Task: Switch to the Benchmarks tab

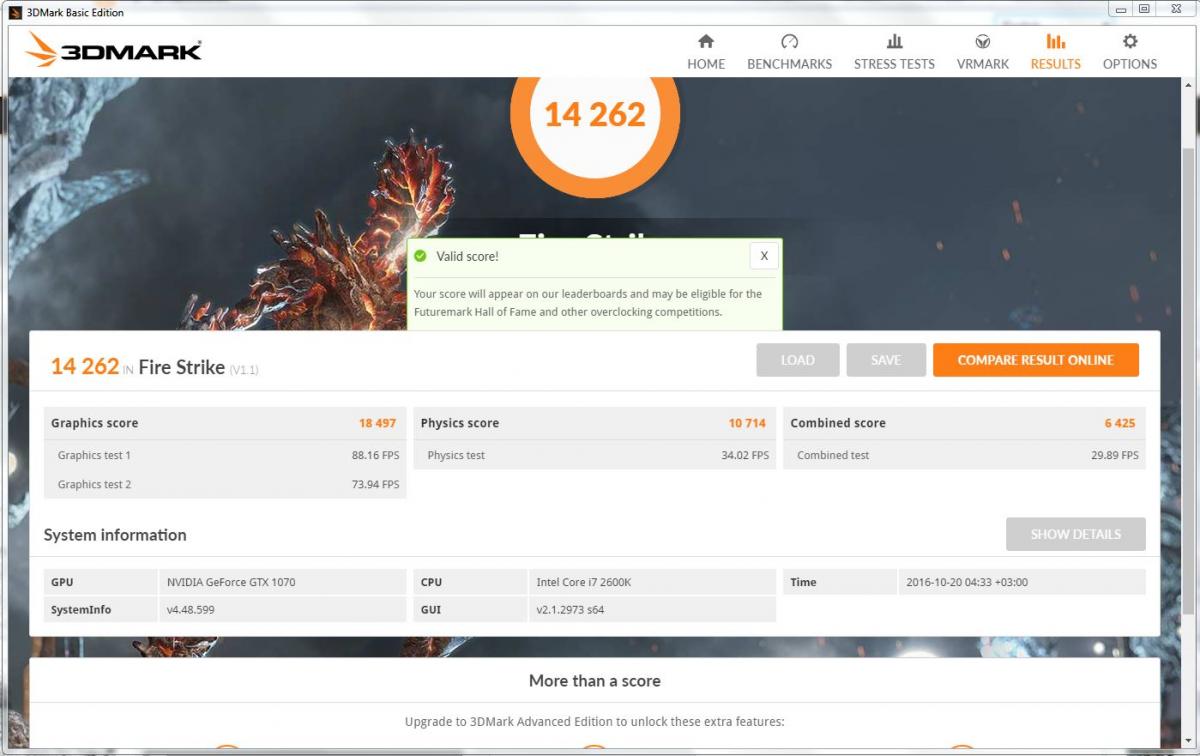Action: (789, 52)
